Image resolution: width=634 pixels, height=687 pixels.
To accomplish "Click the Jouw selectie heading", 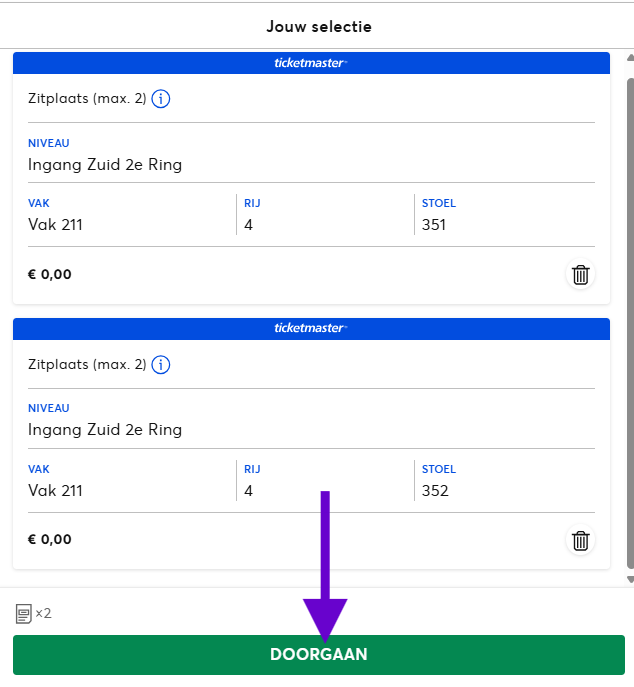I will pos(318,27).
